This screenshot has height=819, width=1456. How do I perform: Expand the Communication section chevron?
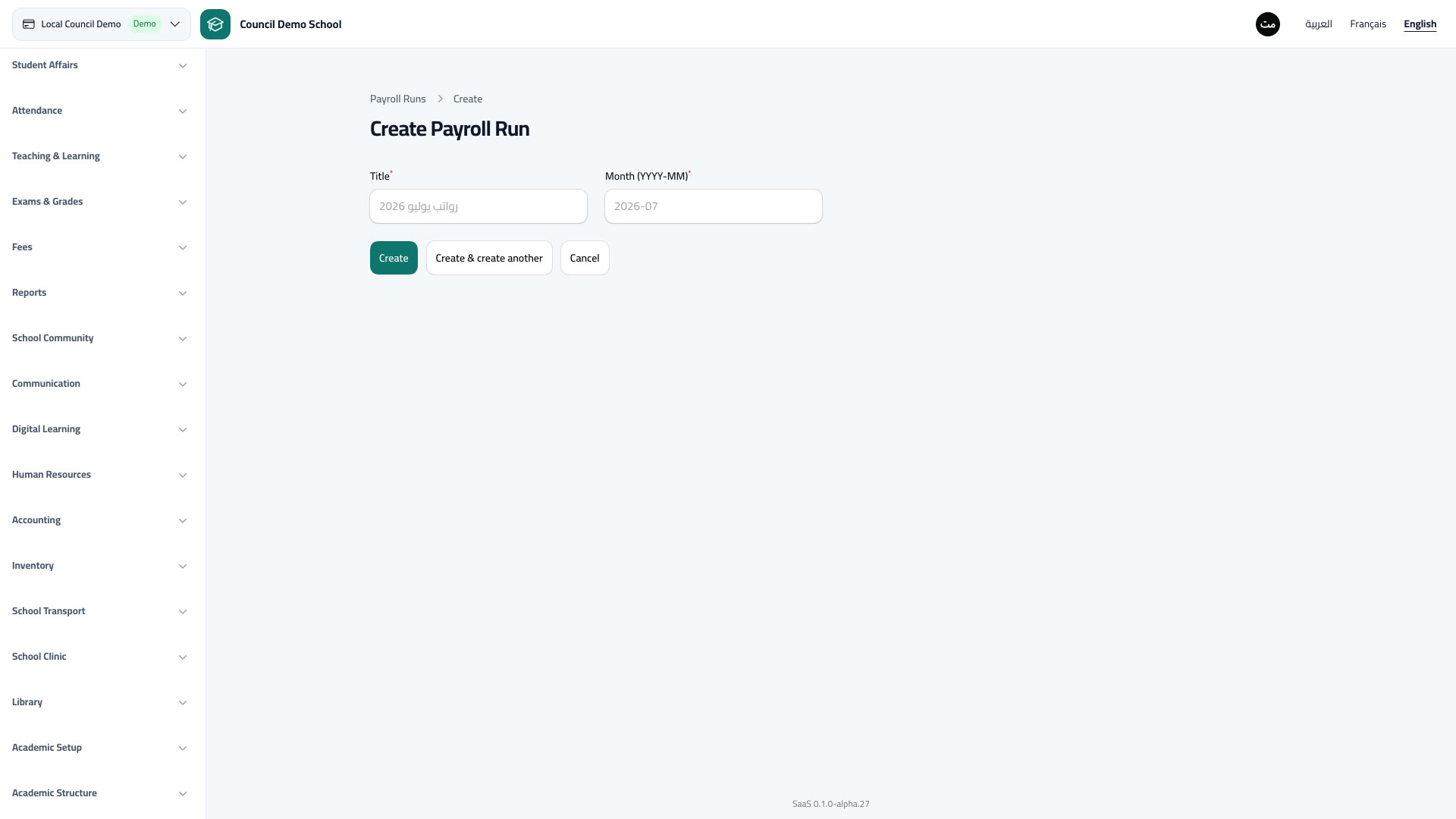tap(183, 384)
